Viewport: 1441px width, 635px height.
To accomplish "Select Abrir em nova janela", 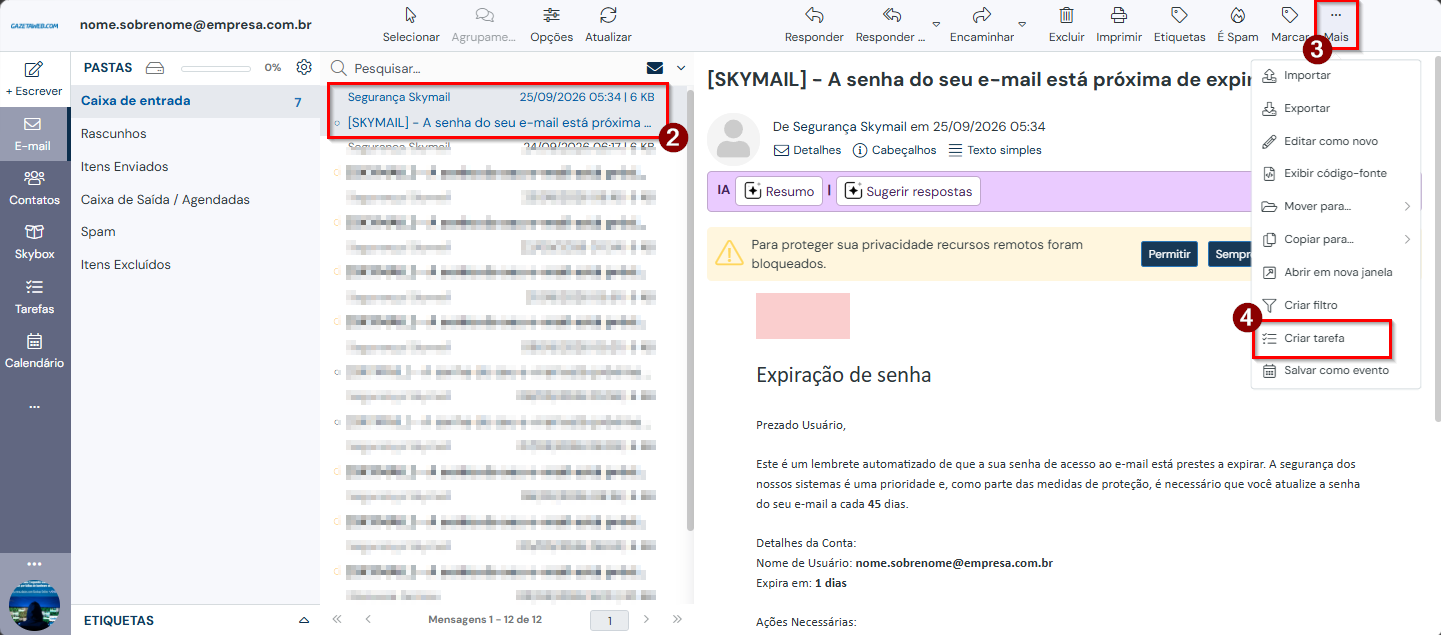I will coord(1336,272).
